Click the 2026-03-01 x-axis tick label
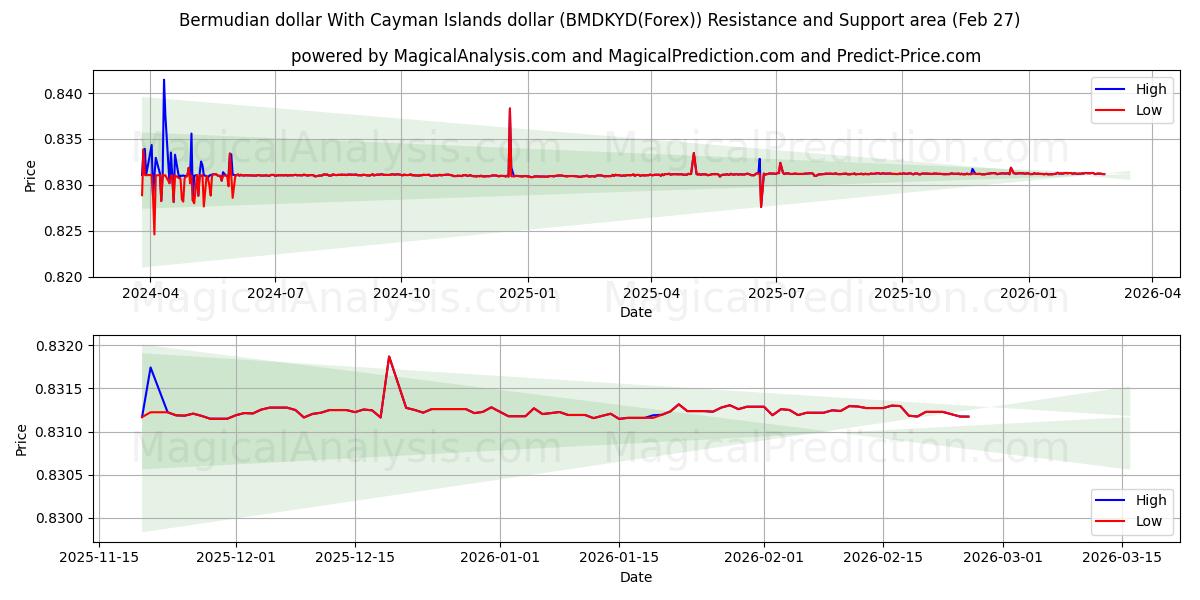The width and height of the screenshot is (1200, 600). point(1003,559)
